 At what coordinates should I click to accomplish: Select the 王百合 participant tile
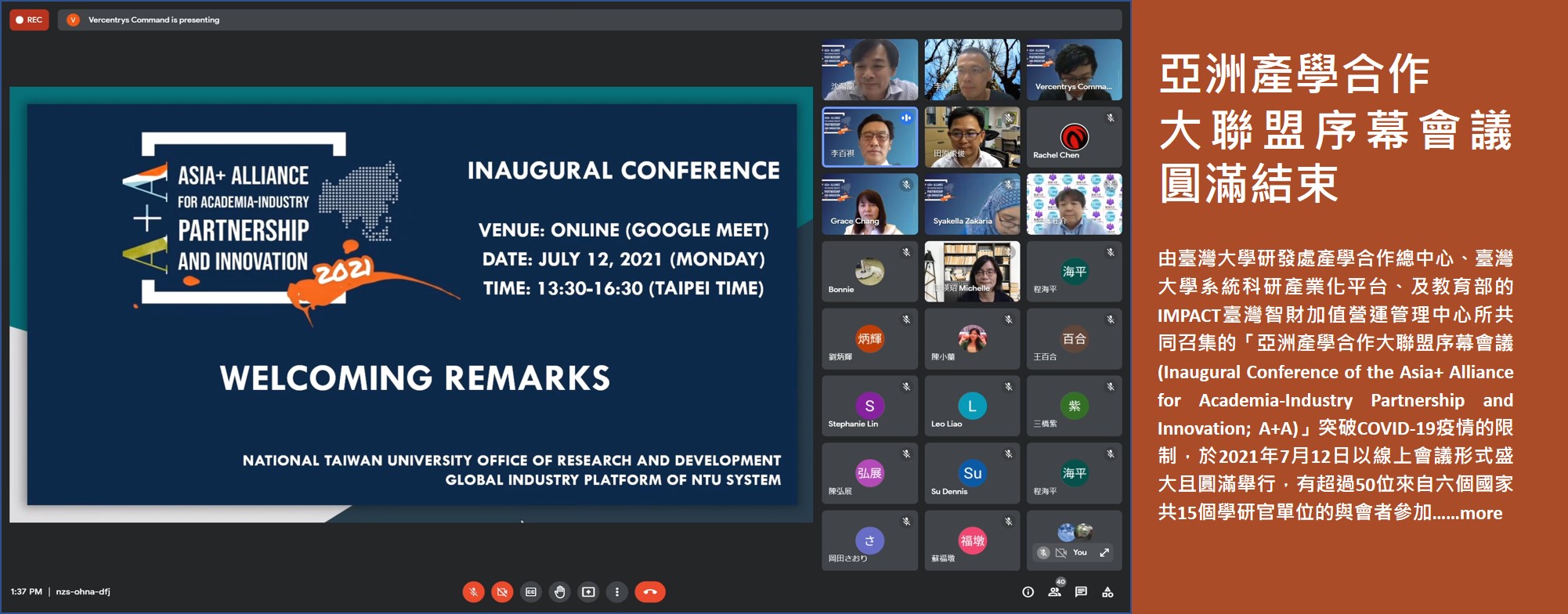pos(1074,339)
